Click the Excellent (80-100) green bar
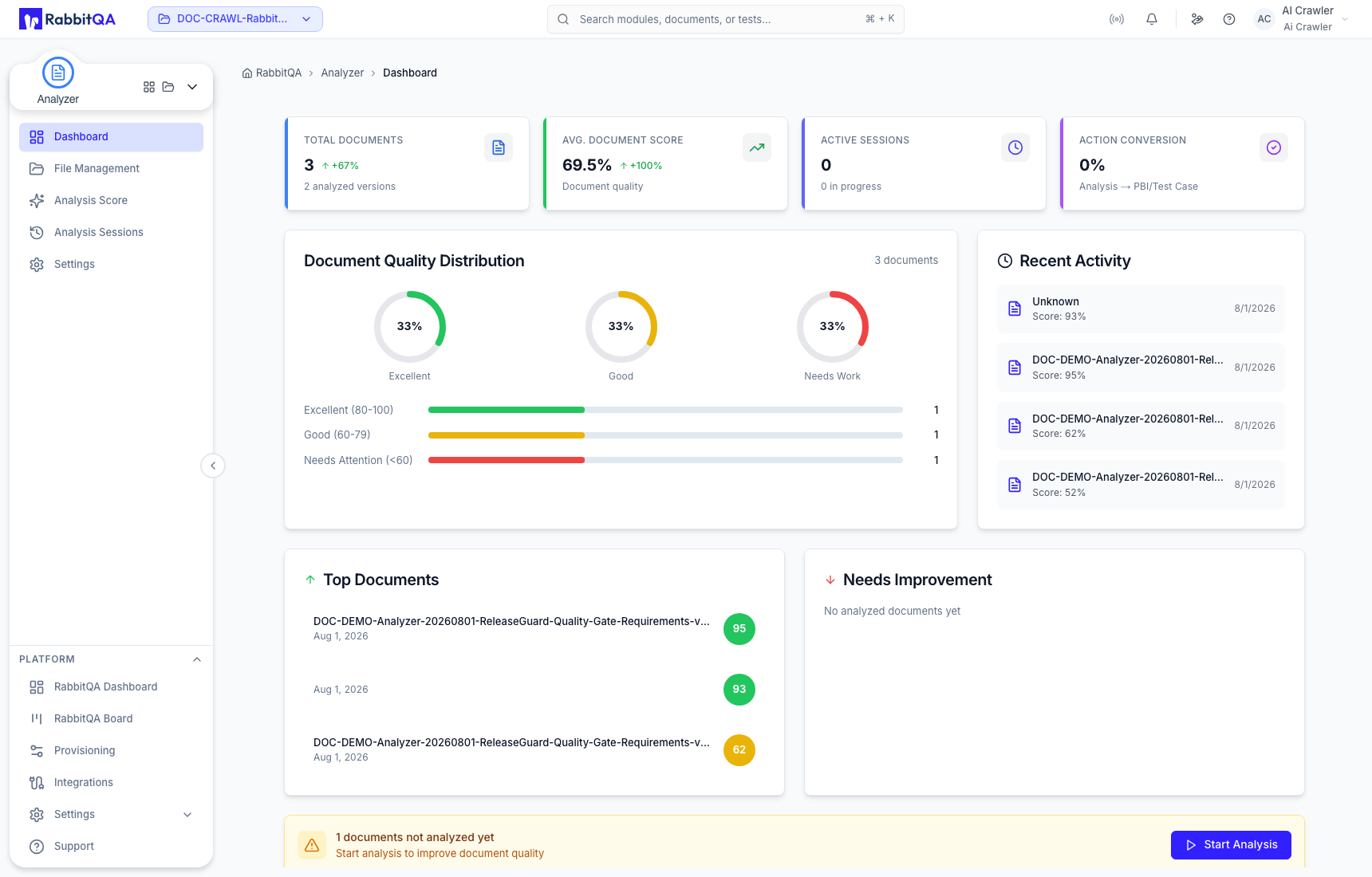1372x877 pixels. (507, 410)
